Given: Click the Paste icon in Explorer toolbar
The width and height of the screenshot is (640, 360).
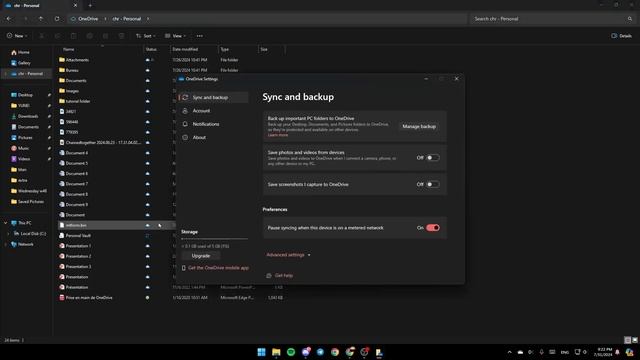Looking at the screenshot, I should [x=73, y=36].
